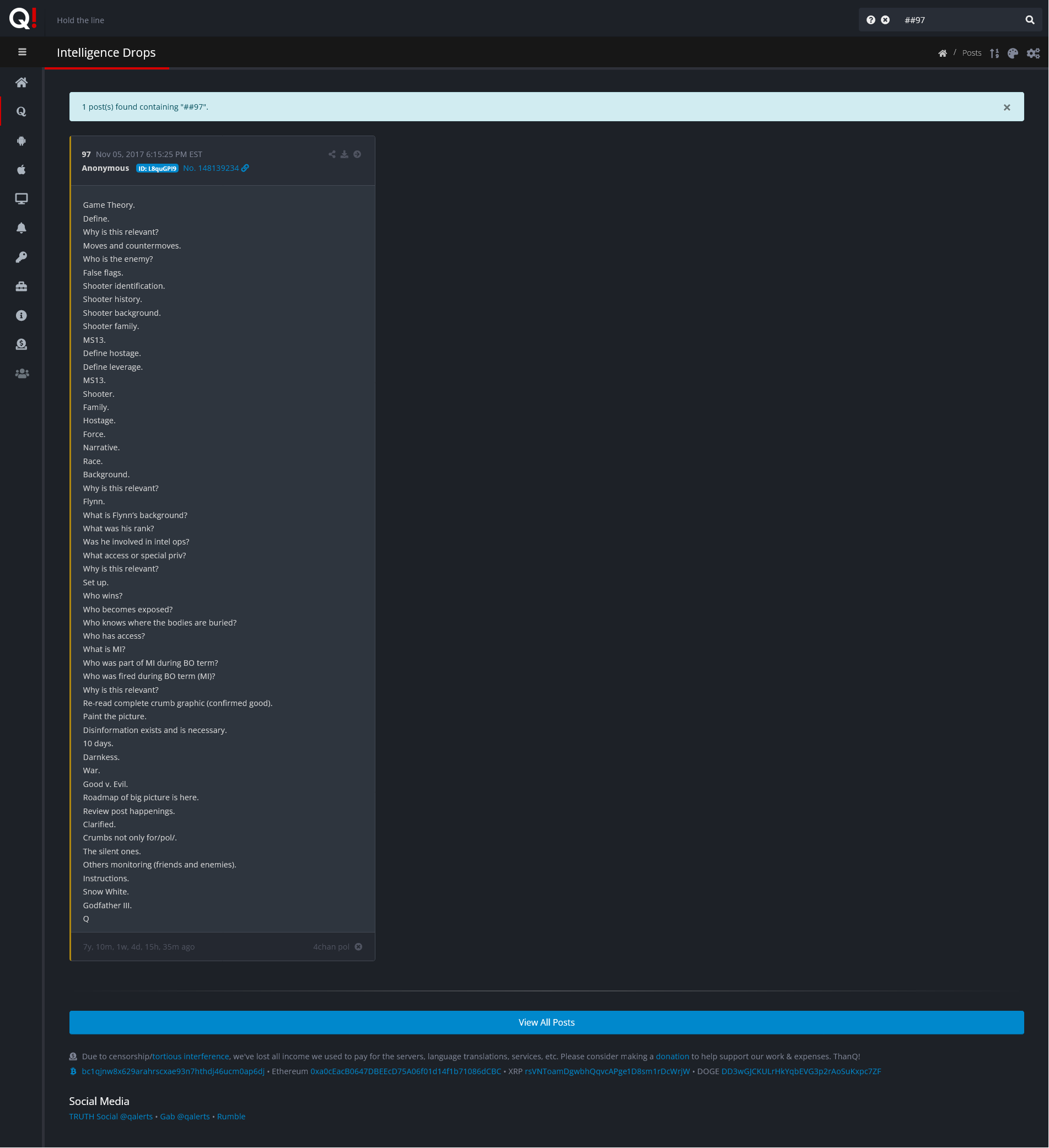The height and width of the screenshot is (1148, 1049).
Task: Download post 97 with download icon
Action: pyautogui.click(x=345, y=154)
